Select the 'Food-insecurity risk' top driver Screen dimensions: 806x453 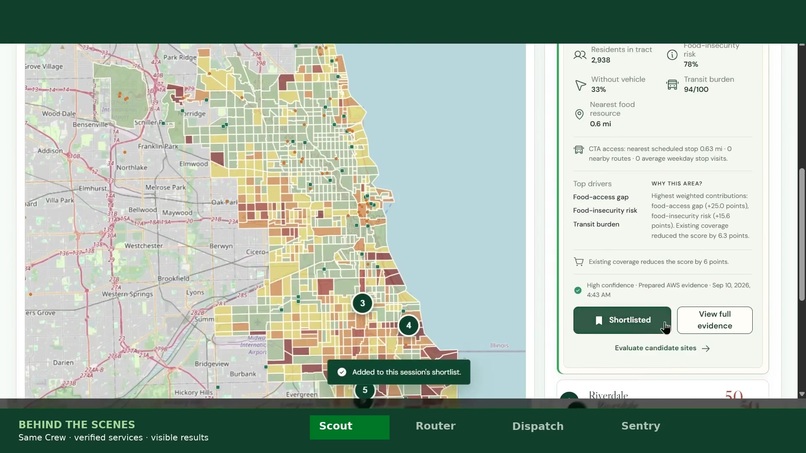[x=605, y=210]
